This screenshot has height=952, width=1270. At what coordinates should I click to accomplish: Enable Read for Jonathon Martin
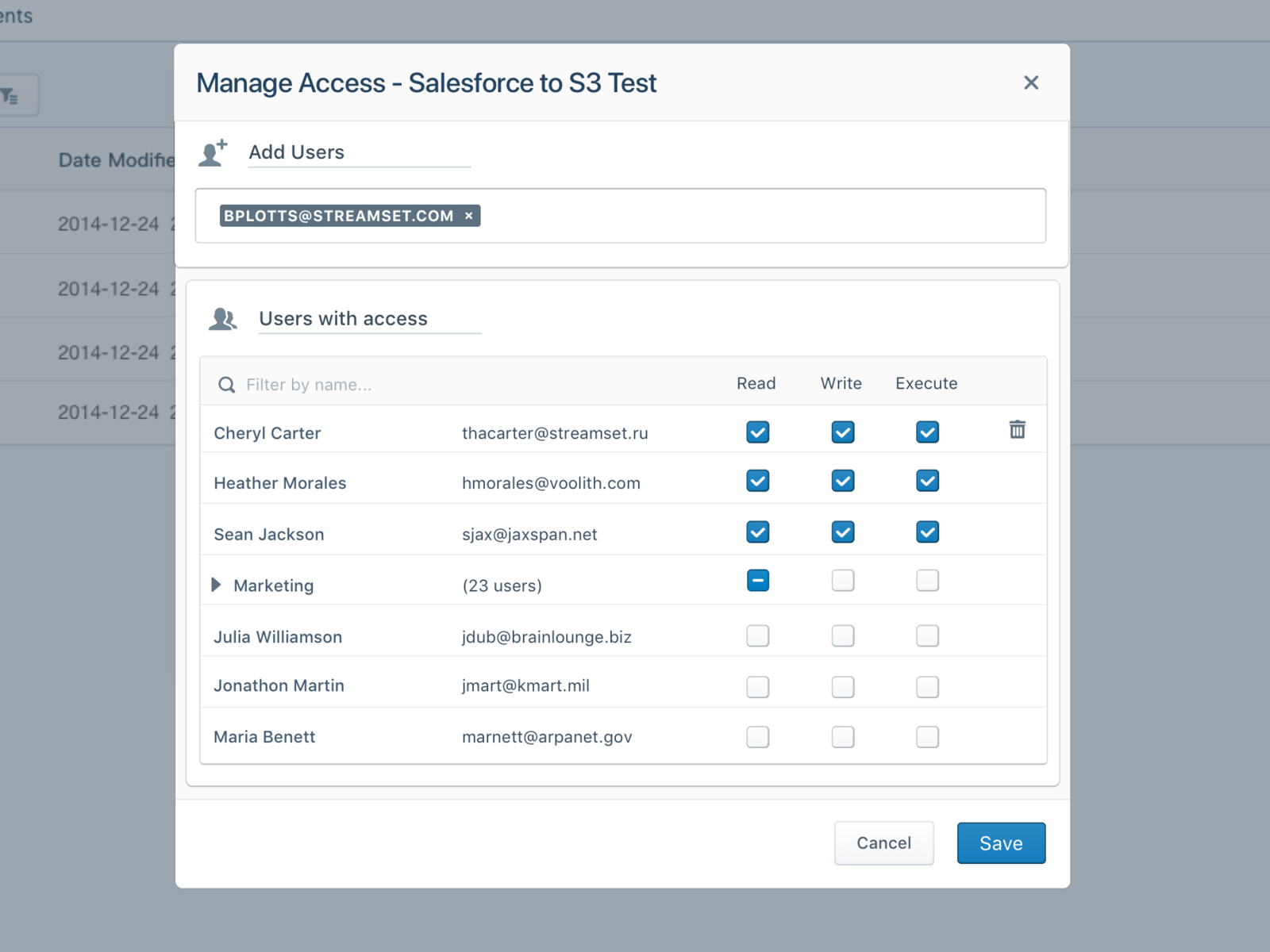[x=758, y=686]
